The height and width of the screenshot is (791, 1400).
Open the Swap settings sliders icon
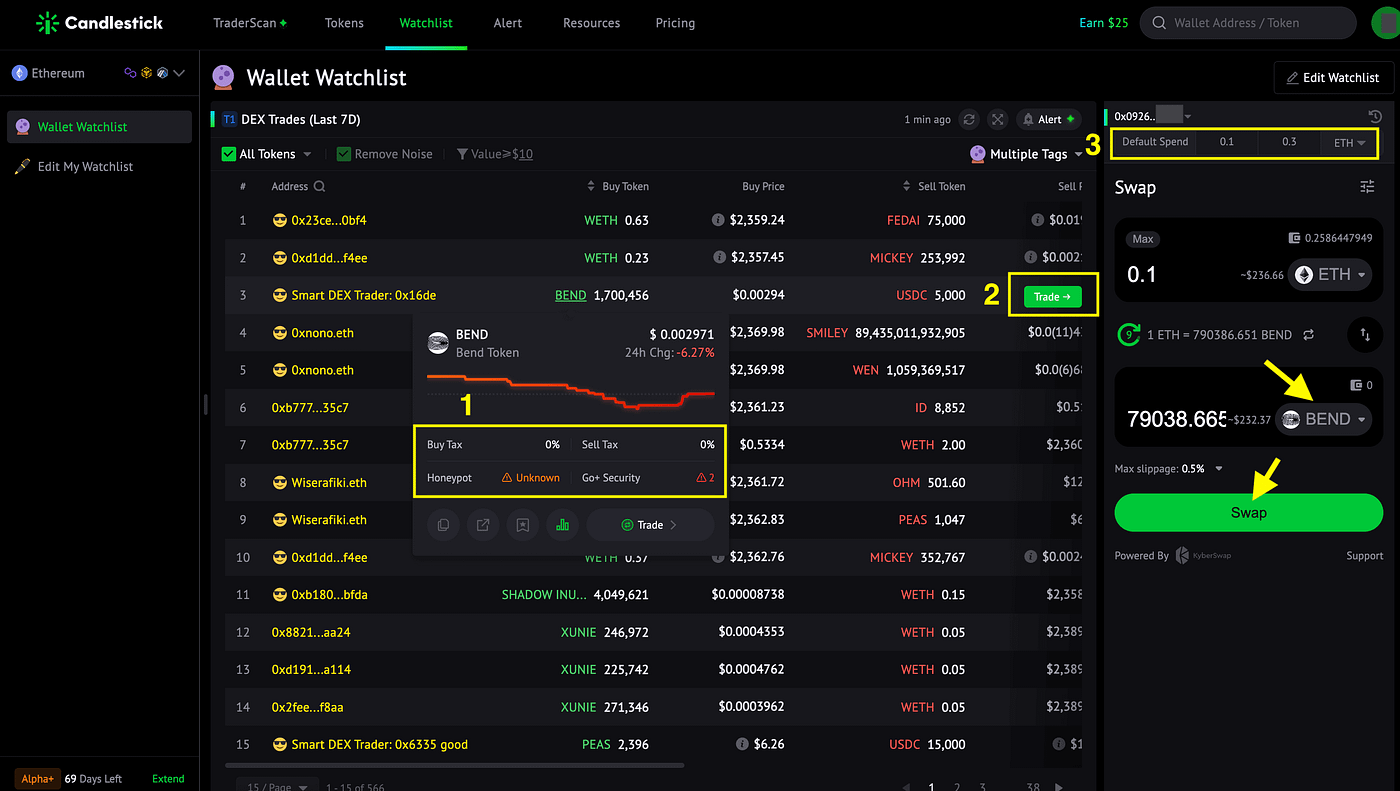[x=1367, y=187]
